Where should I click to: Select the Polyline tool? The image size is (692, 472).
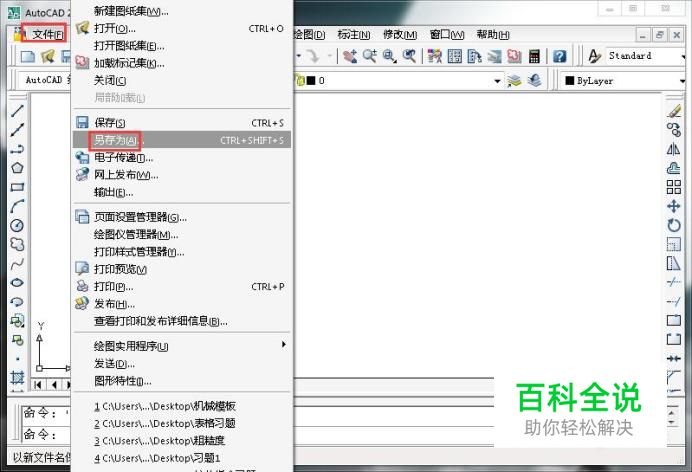pyautogui.click(x=17, y=149)
